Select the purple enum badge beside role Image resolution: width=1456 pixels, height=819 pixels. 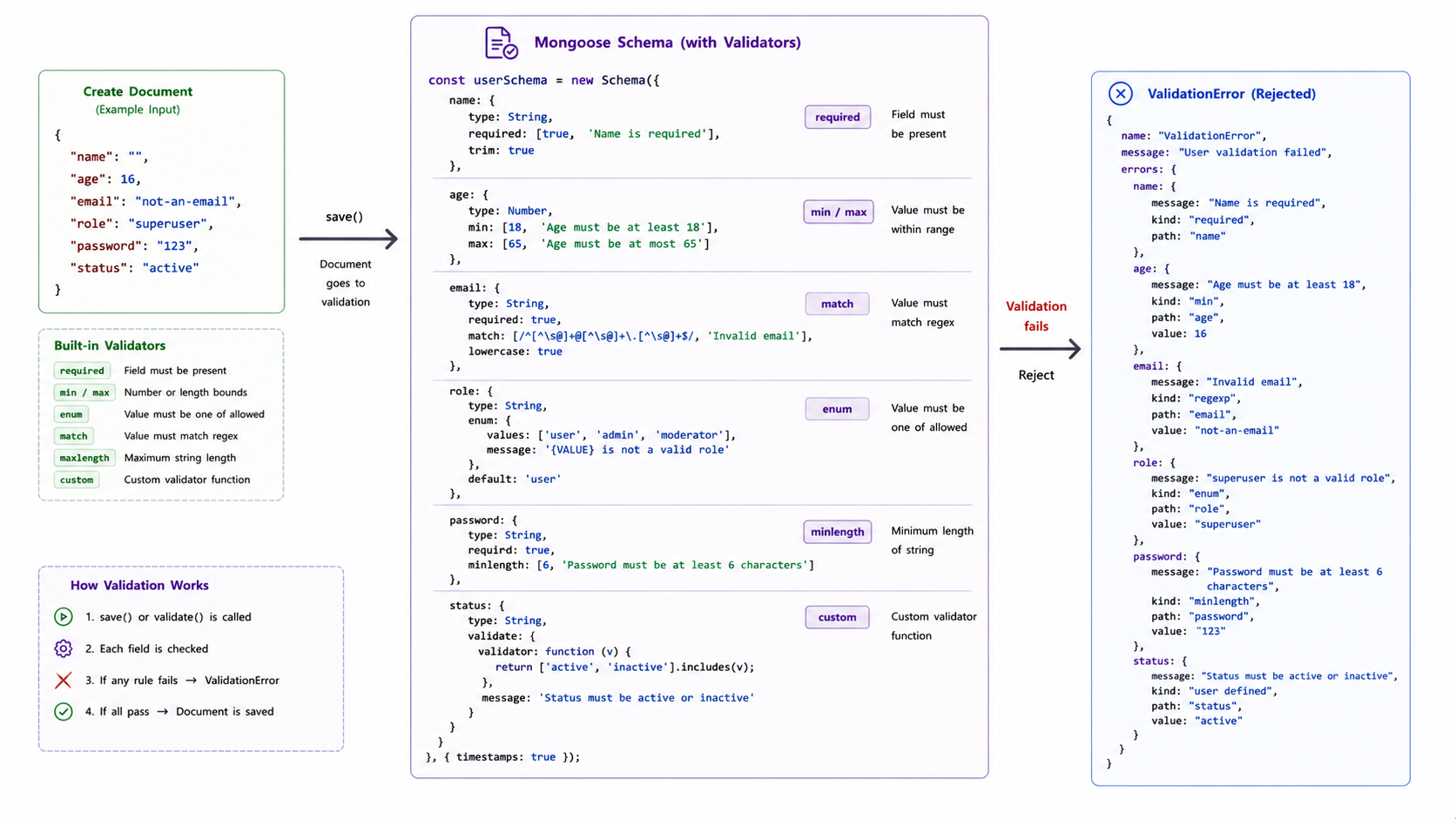837,409
